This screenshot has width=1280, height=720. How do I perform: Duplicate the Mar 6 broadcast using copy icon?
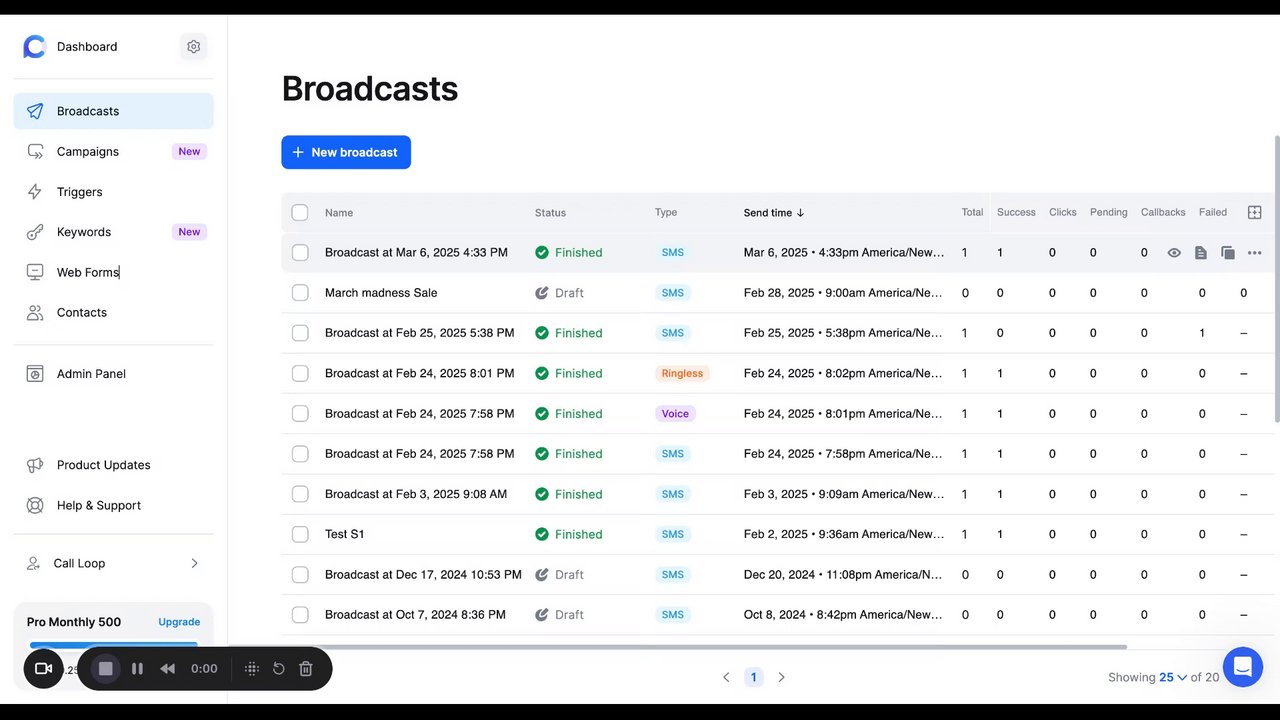pos(1228,253)
